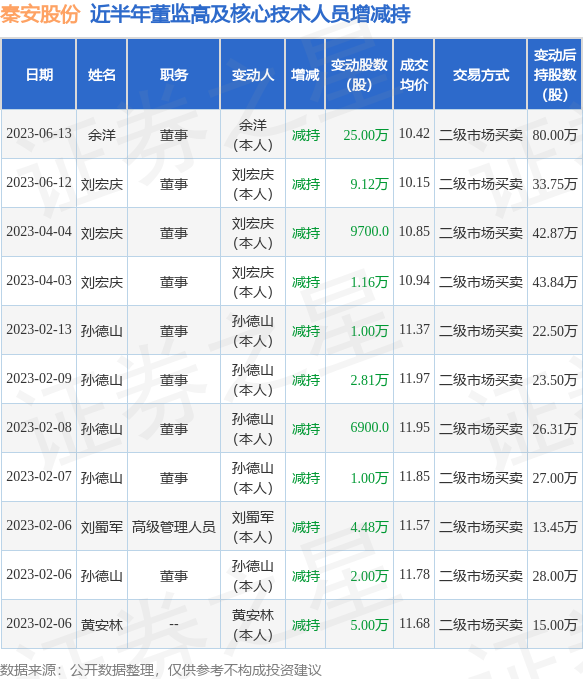Viewport: 583px width, 679px height.
Task: Click 减持 in the 黄安林 row
Action: 306,624
